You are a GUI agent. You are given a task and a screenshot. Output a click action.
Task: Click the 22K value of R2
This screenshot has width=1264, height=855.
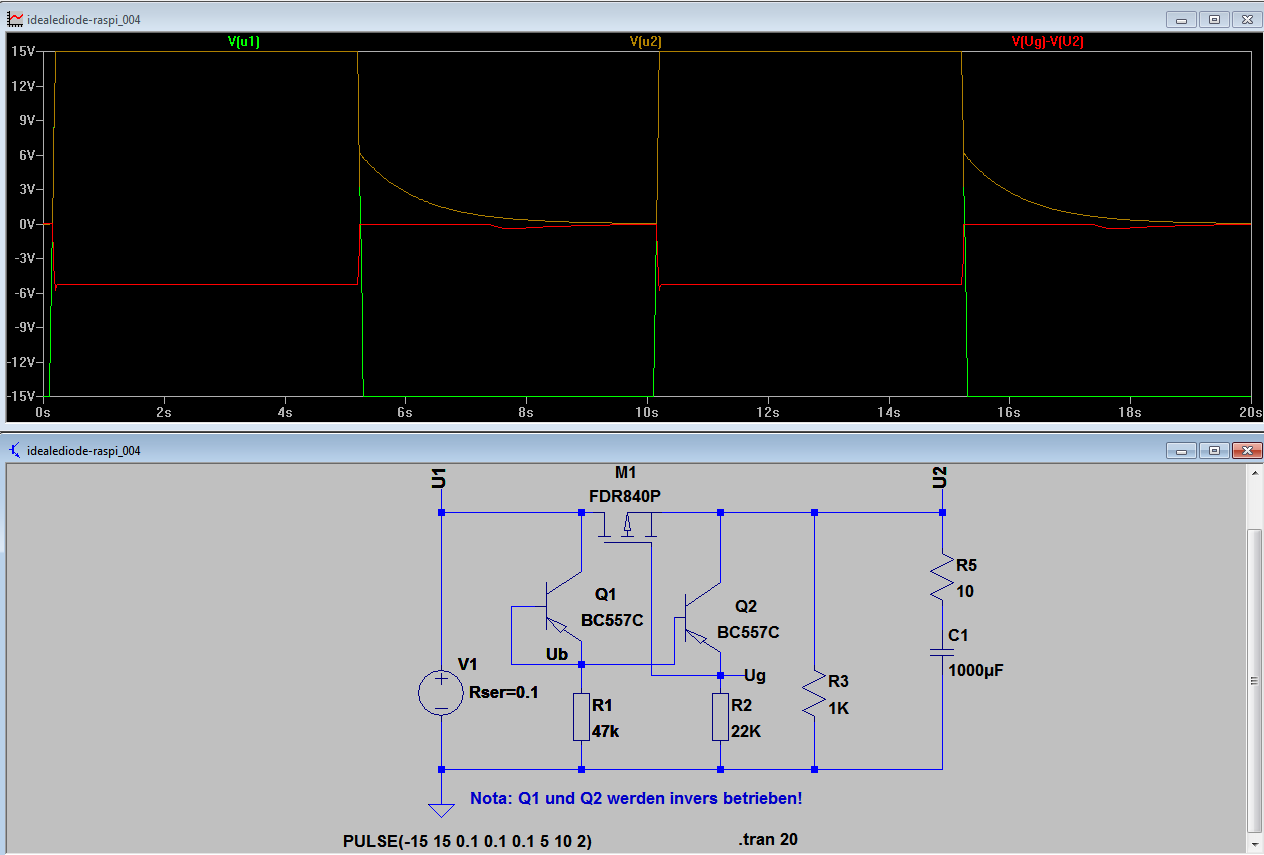pyautogui.click(x=746, y=731)
